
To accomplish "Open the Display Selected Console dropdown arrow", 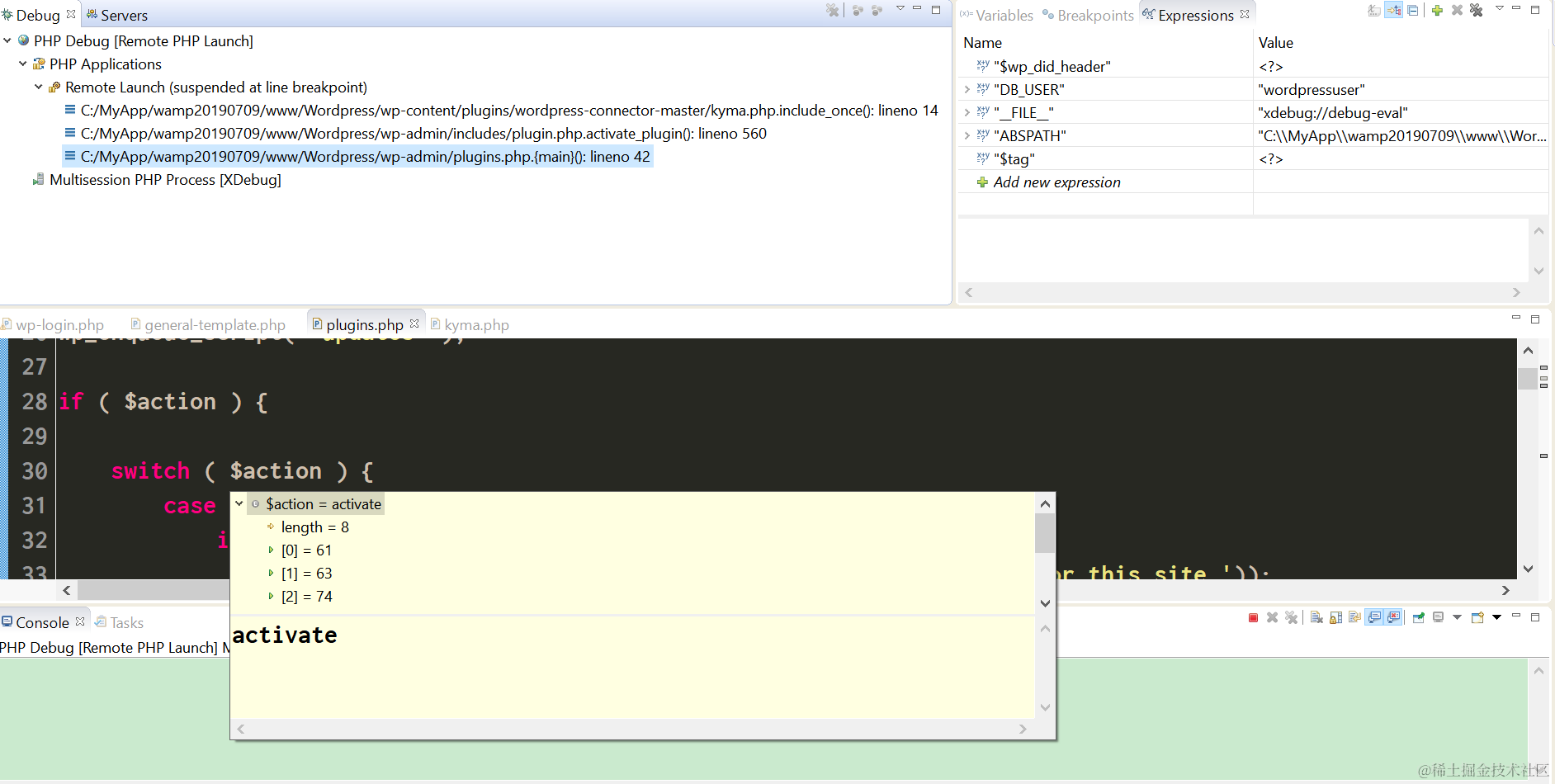I will pyautogui.click(x=1457, y=617).
